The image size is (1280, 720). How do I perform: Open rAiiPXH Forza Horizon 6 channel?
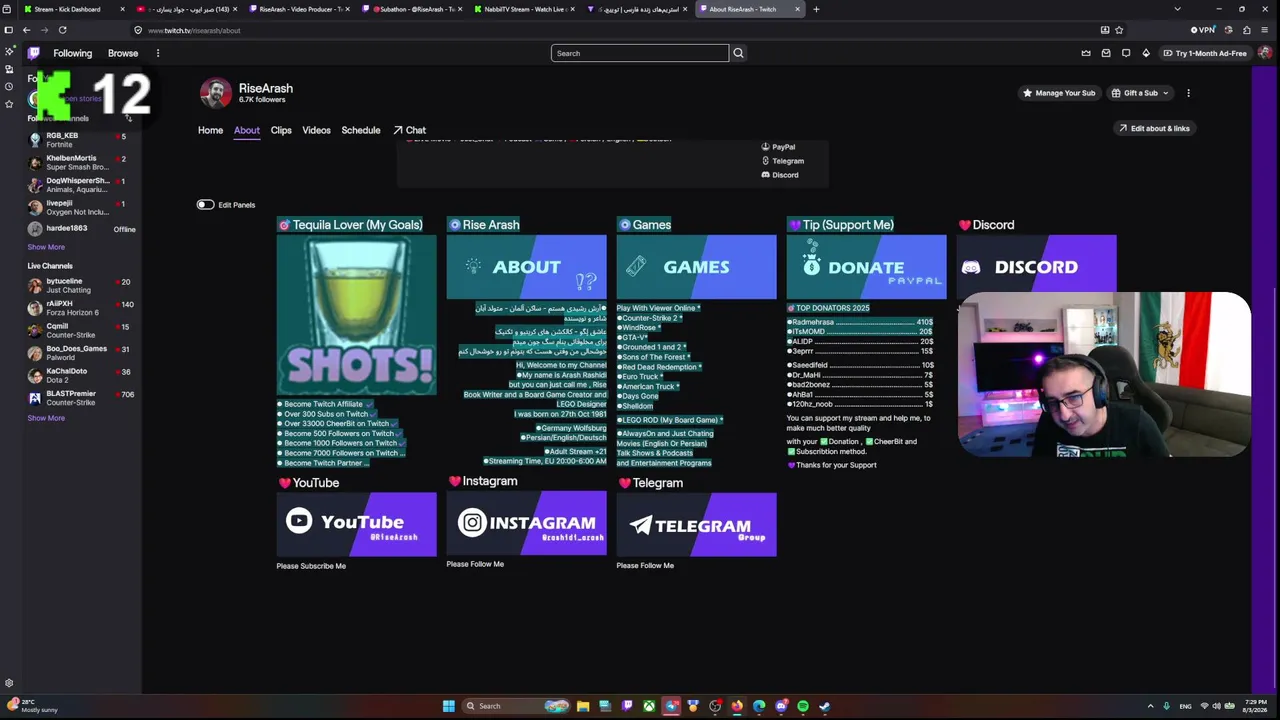pos(81,308)
